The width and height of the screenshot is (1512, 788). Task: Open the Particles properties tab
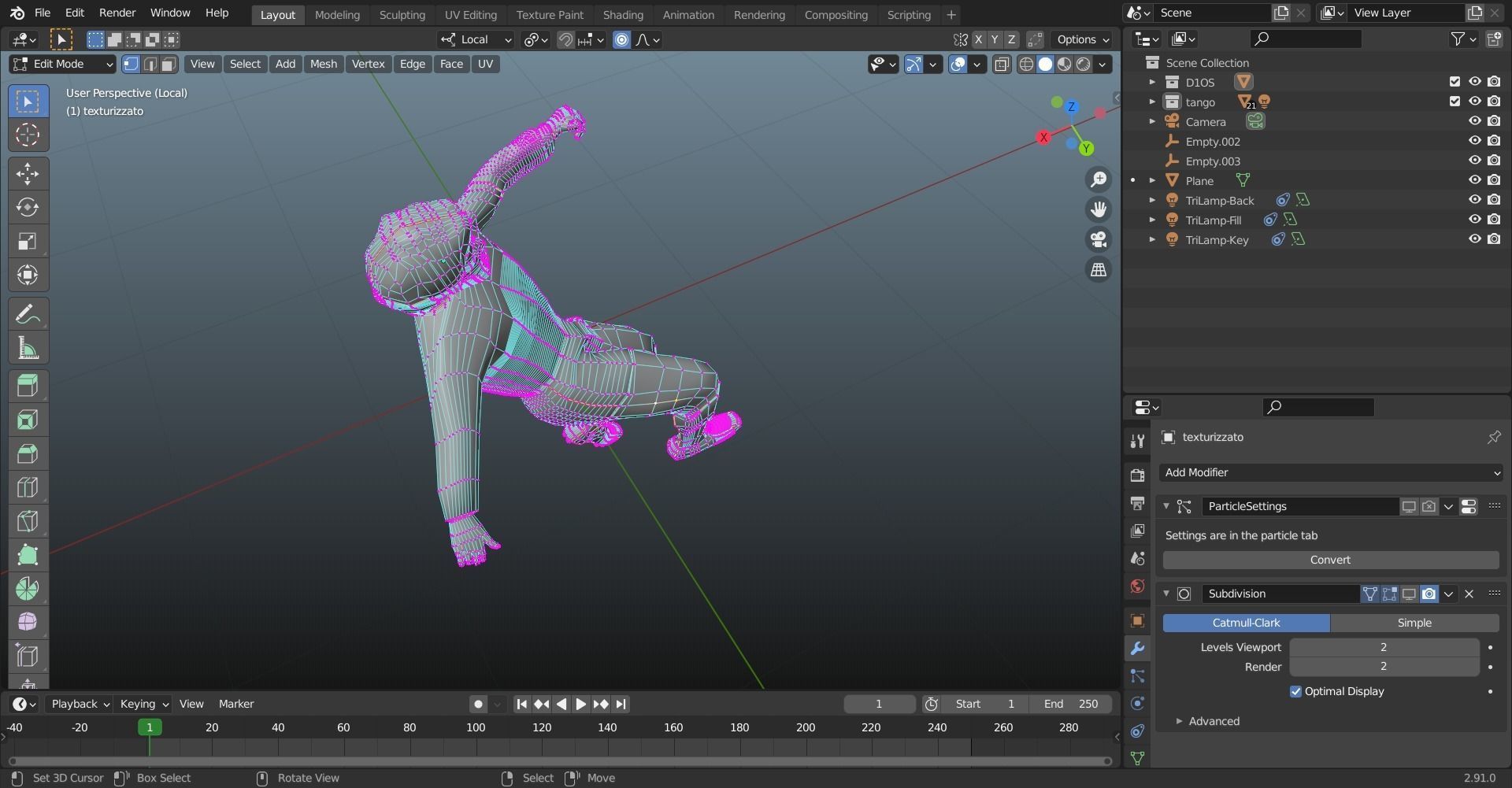pos(1137,676)
